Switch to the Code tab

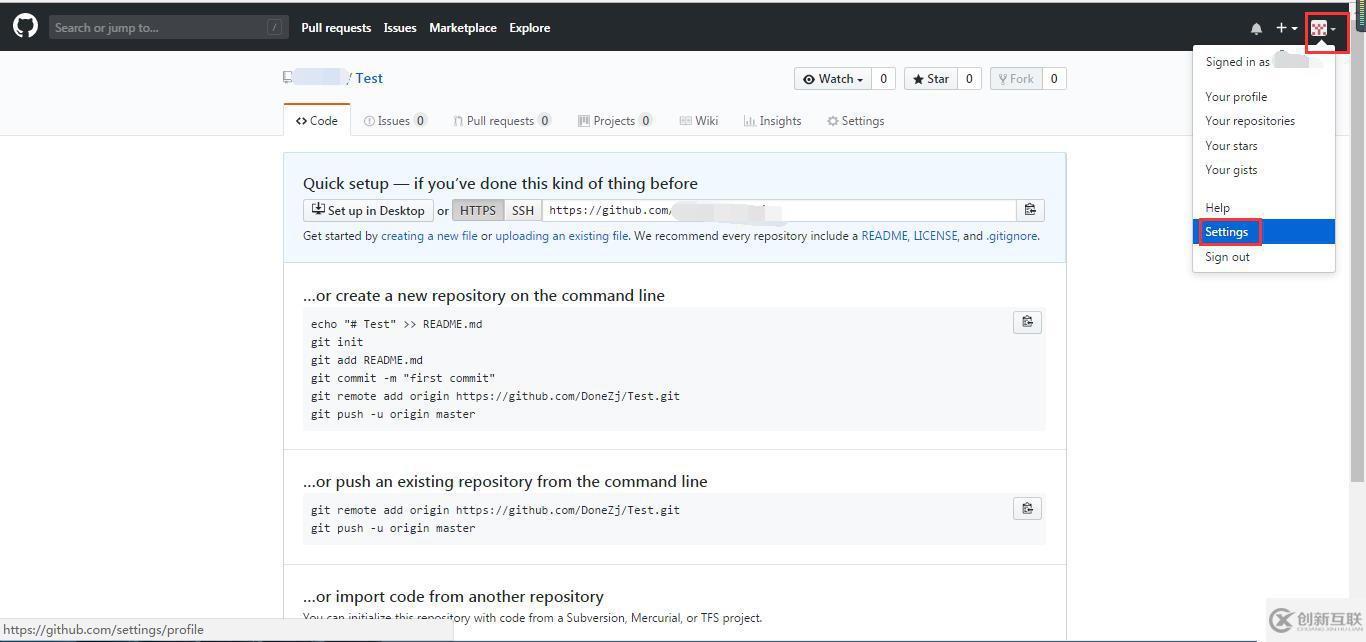click(317, 121)
